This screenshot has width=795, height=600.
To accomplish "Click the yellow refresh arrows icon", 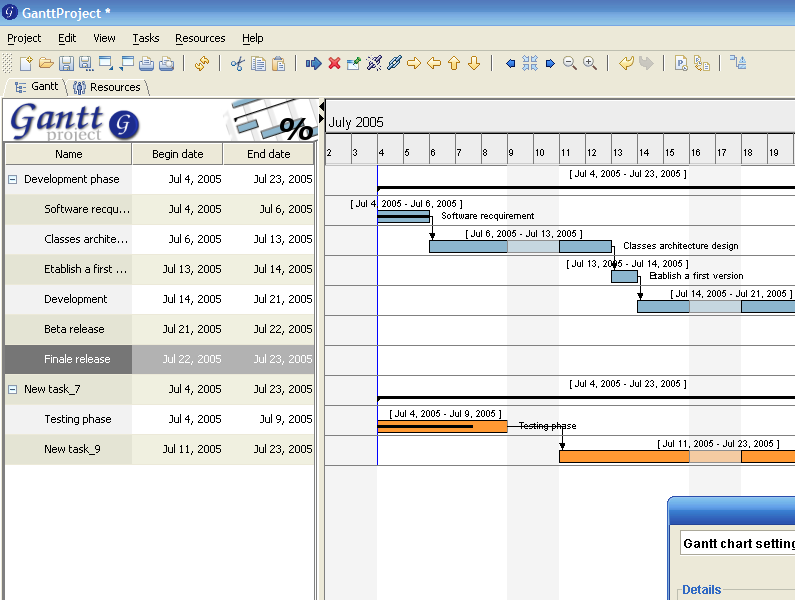I will (202, 63).
